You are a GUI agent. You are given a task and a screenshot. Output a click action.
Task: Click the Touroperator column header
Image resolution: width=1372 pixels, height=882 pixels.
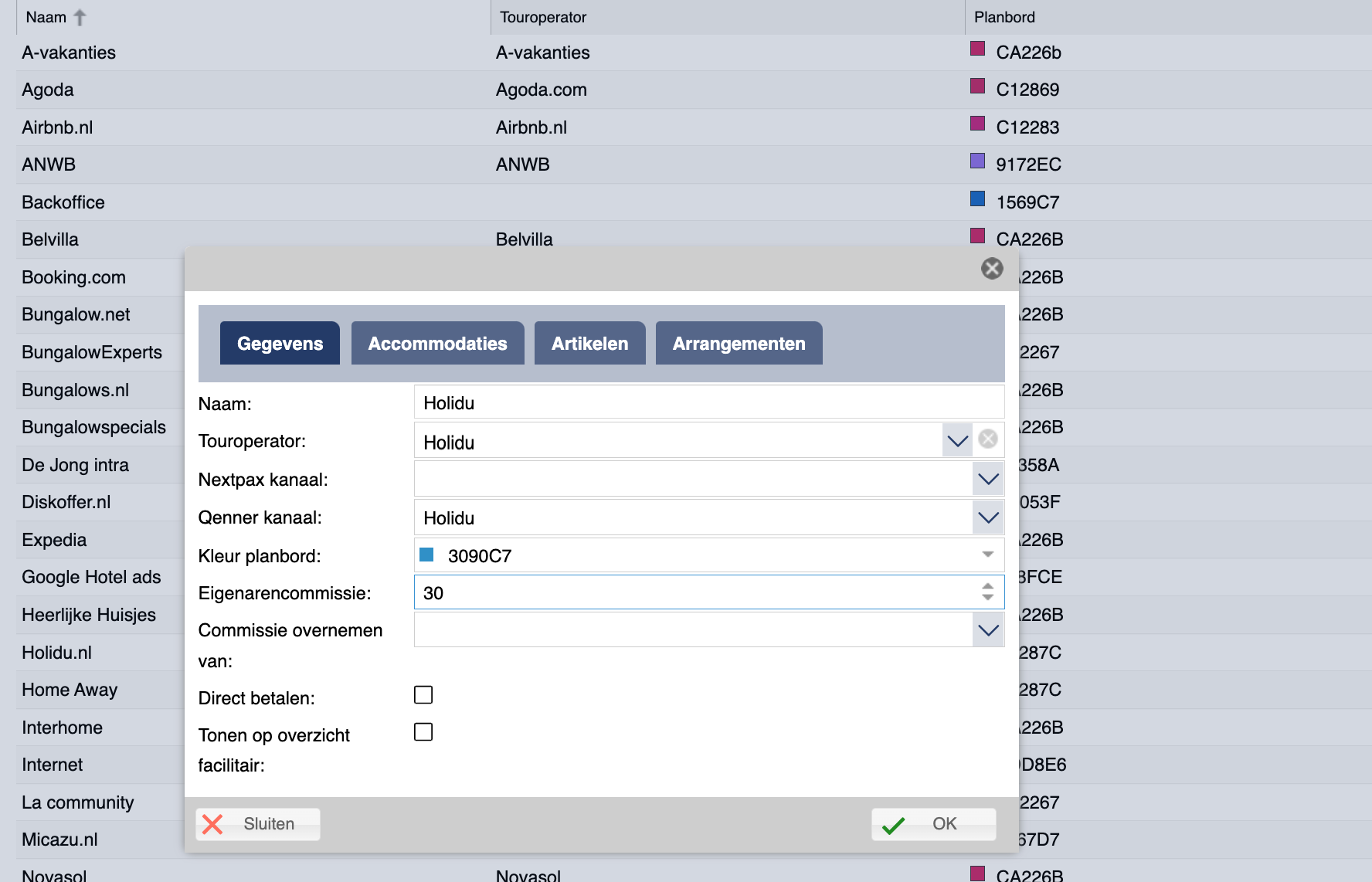pyautogui.click(x=727, y=17)
